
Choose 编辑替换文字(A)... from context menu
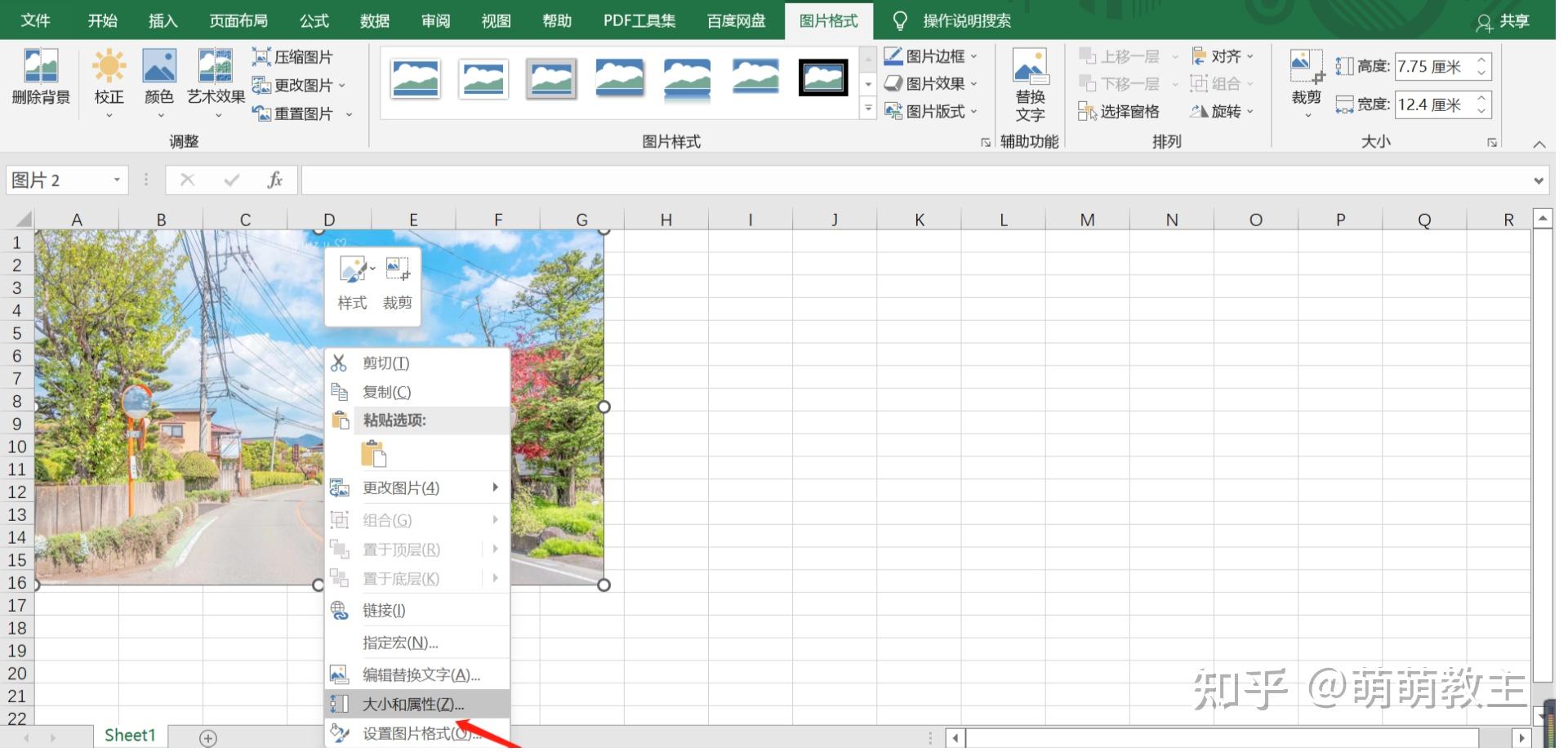(x=417, y=674)
